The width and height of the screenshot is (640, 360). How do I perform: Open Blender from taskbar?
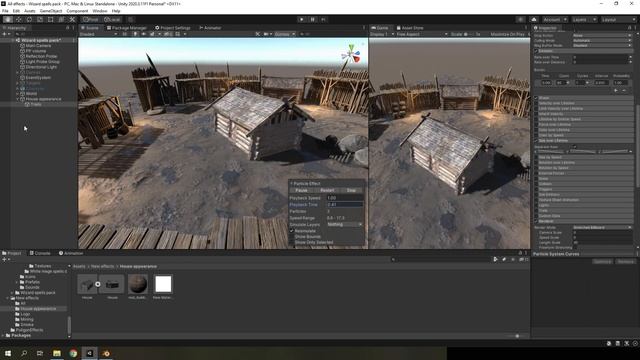coord(106,353)
